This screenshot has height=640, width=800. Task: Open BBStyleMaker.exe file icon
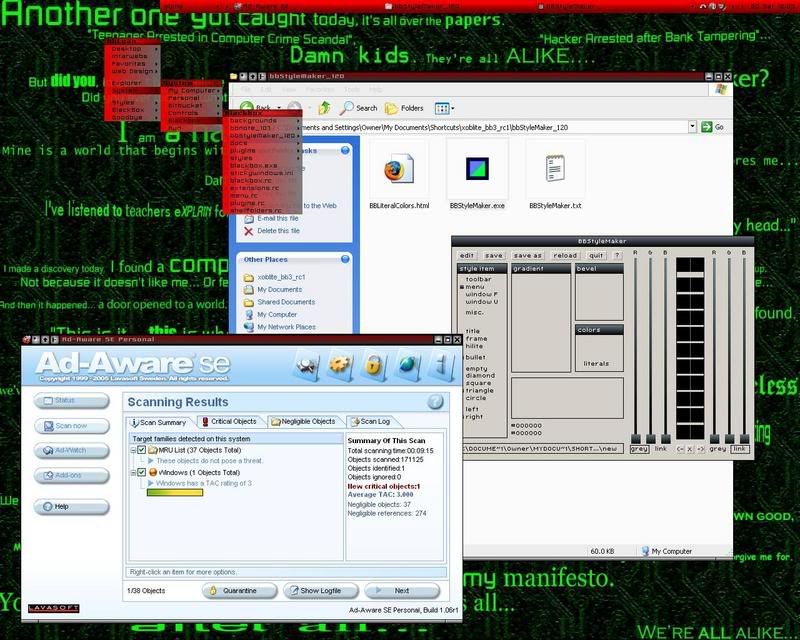pyautogui.click(x=477, y=171)
